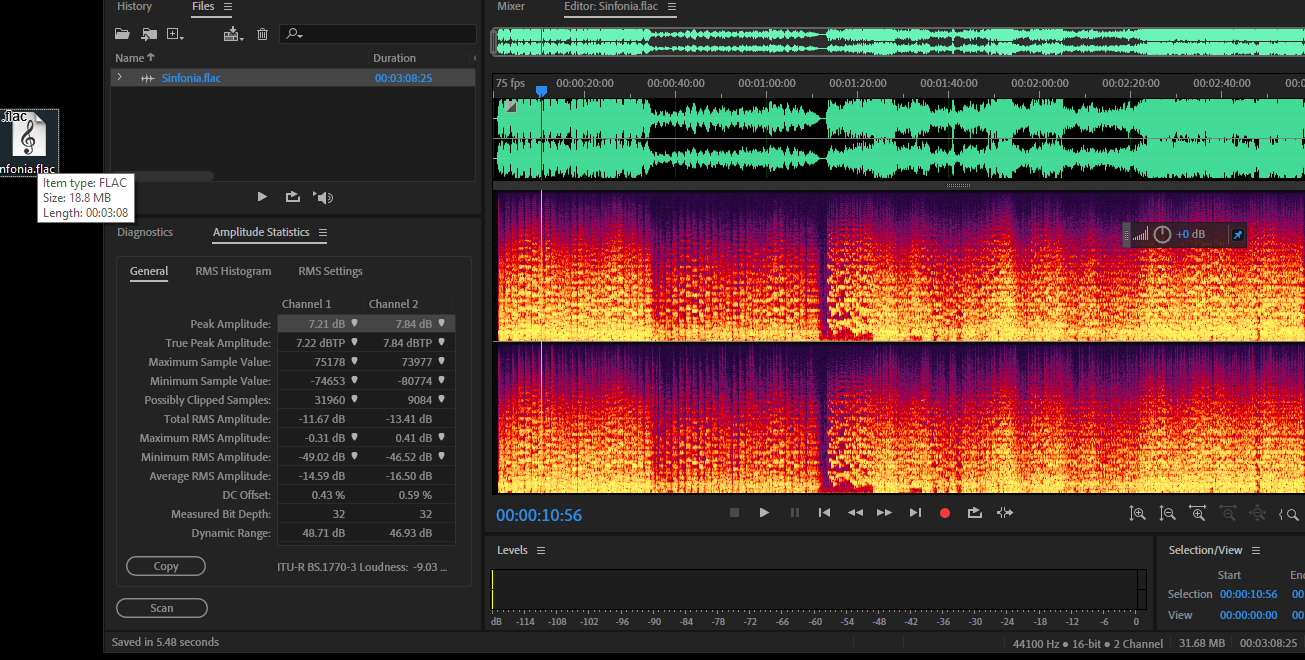The image size is (1305, 660).
Task: Delete selected file with trash icon
Action: pos(262,34)
